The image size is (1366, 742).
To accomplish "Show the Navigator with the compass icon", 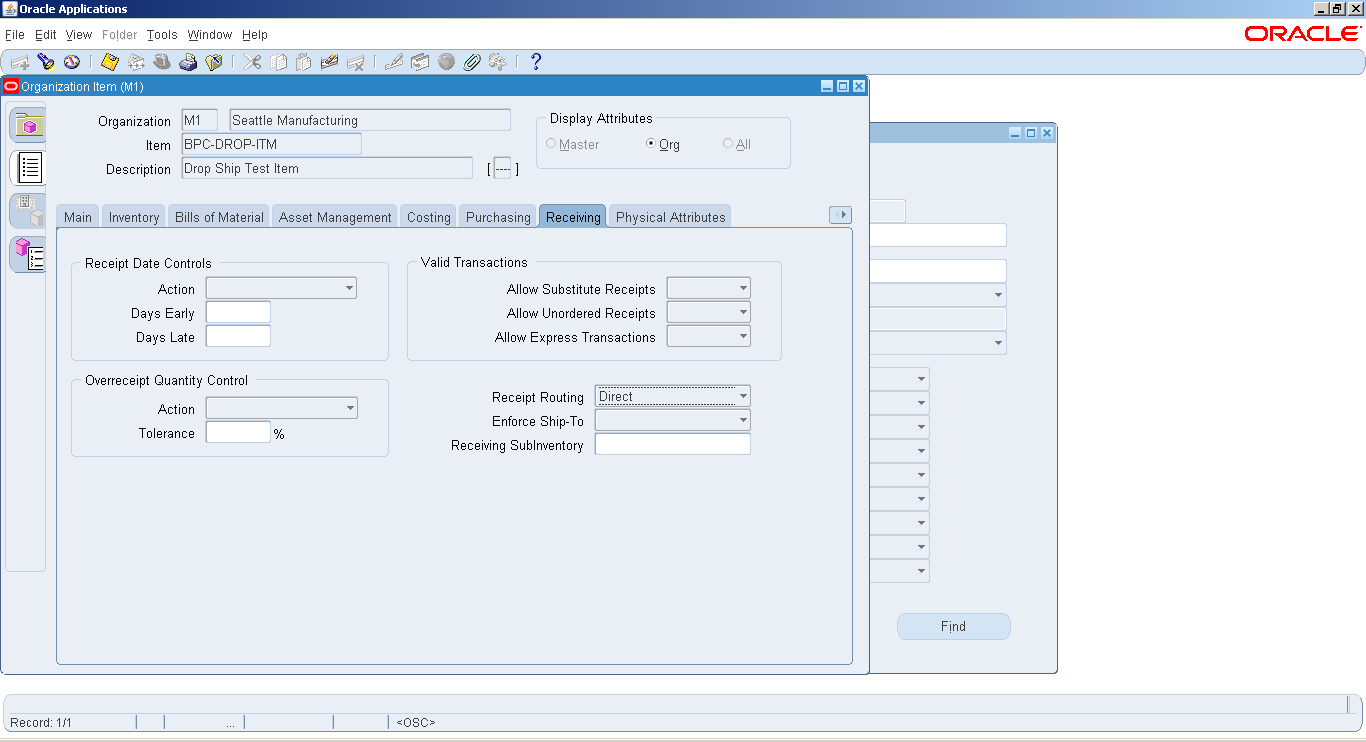I will pos(70,61).
